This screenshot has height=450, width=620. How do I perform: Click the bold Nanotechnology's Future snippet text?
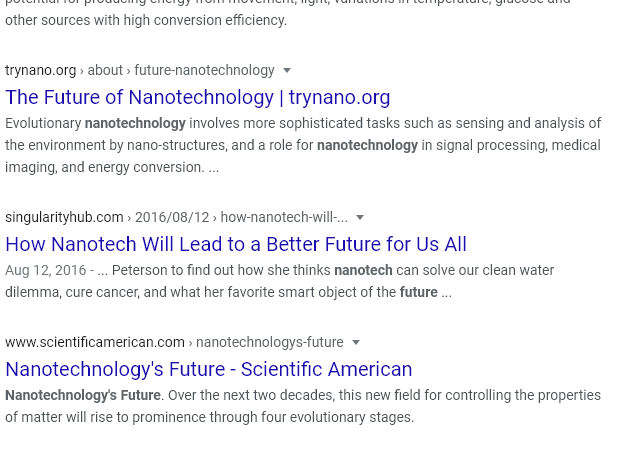(x=83, y=395)
